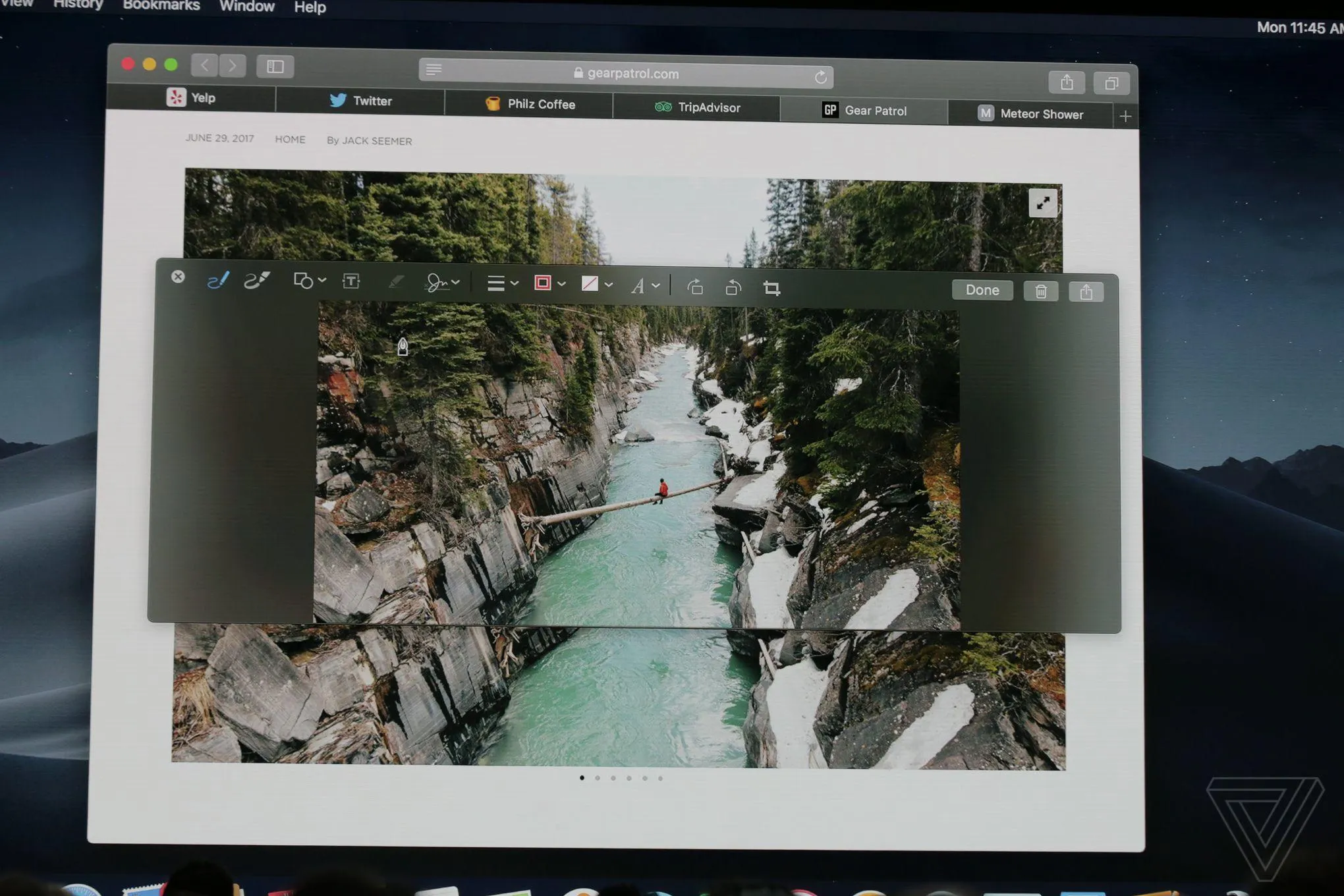Click the Crop tool icon

(x=771, y=288)
